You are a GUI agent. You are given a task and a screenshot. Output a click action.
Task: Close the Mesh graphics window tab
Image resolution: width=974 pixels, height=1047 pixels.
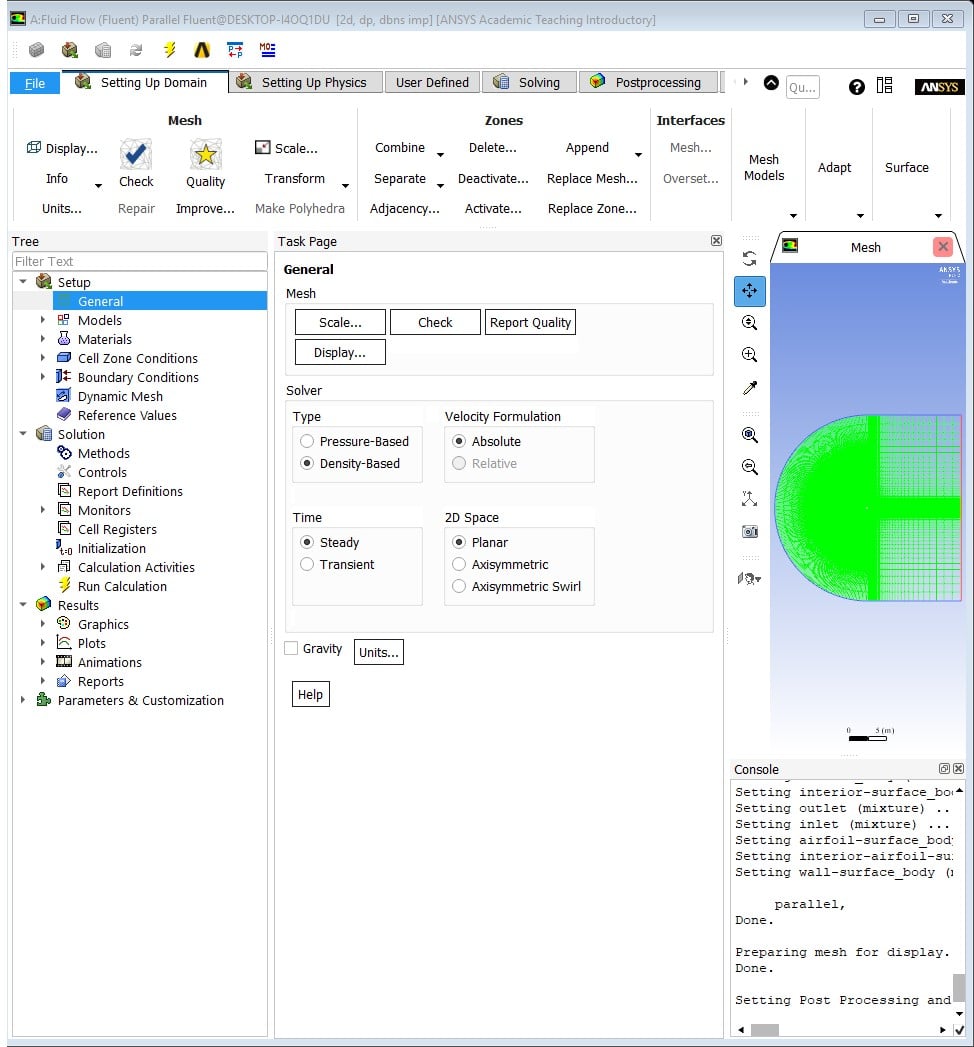tap(943, 246)
